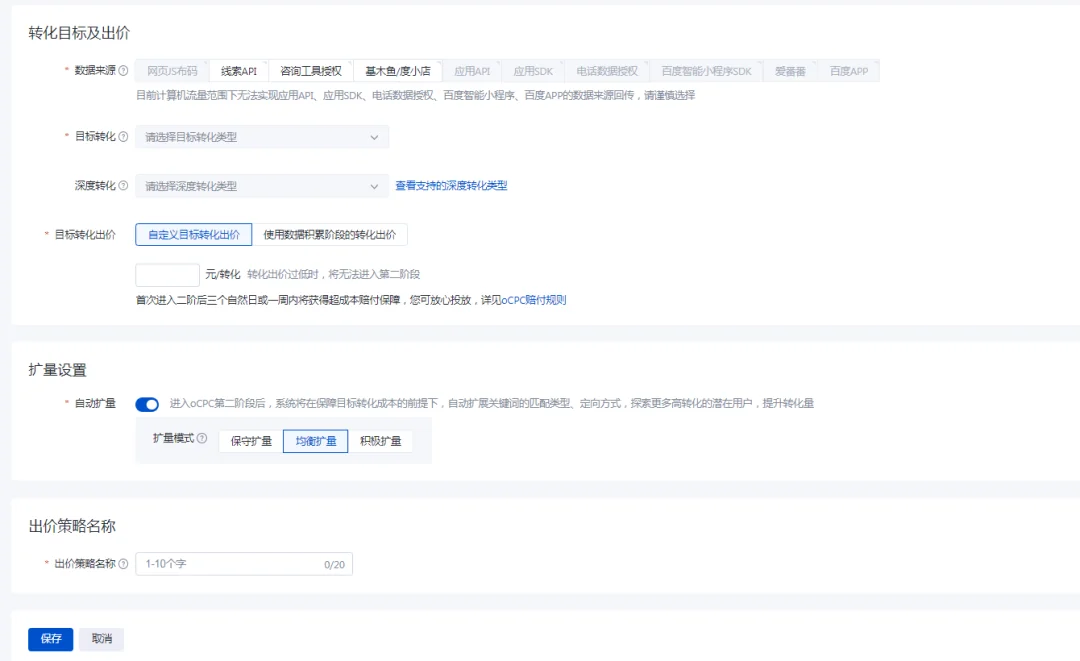Screen dimensions: 1080x661
Task: Open the 请选择深度转化类型 dropdown
Action: click(x=262, y=186)
